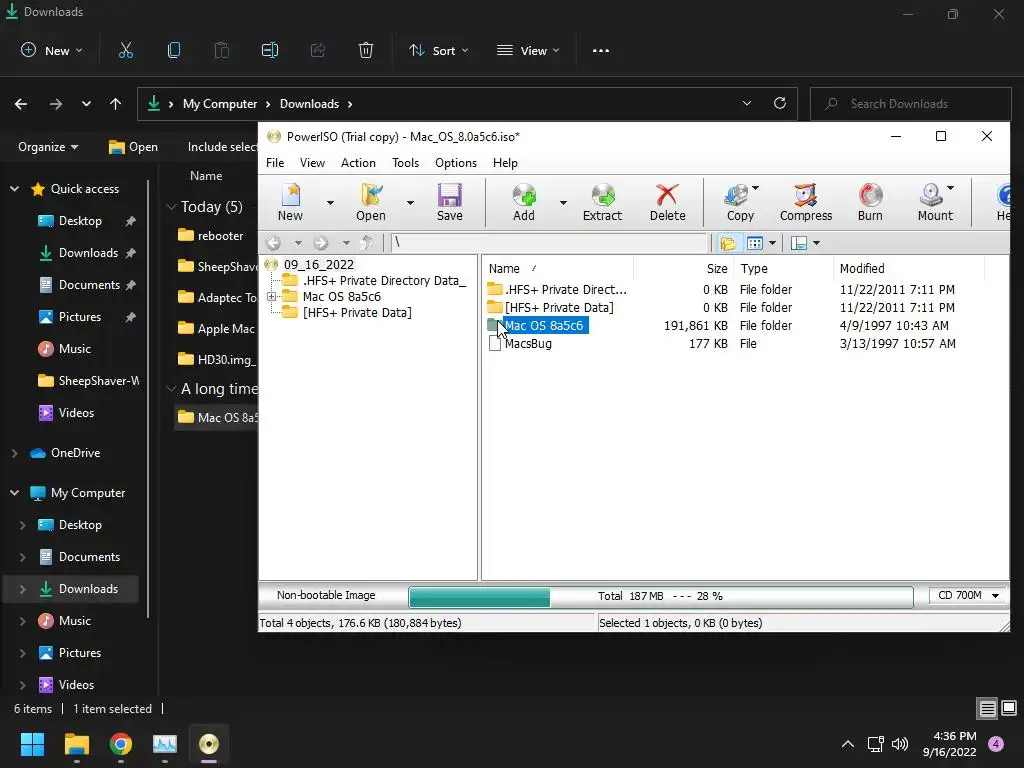
Task: Click the Copy icon in Explorer toolbar
Action: (x=174, y=50)
